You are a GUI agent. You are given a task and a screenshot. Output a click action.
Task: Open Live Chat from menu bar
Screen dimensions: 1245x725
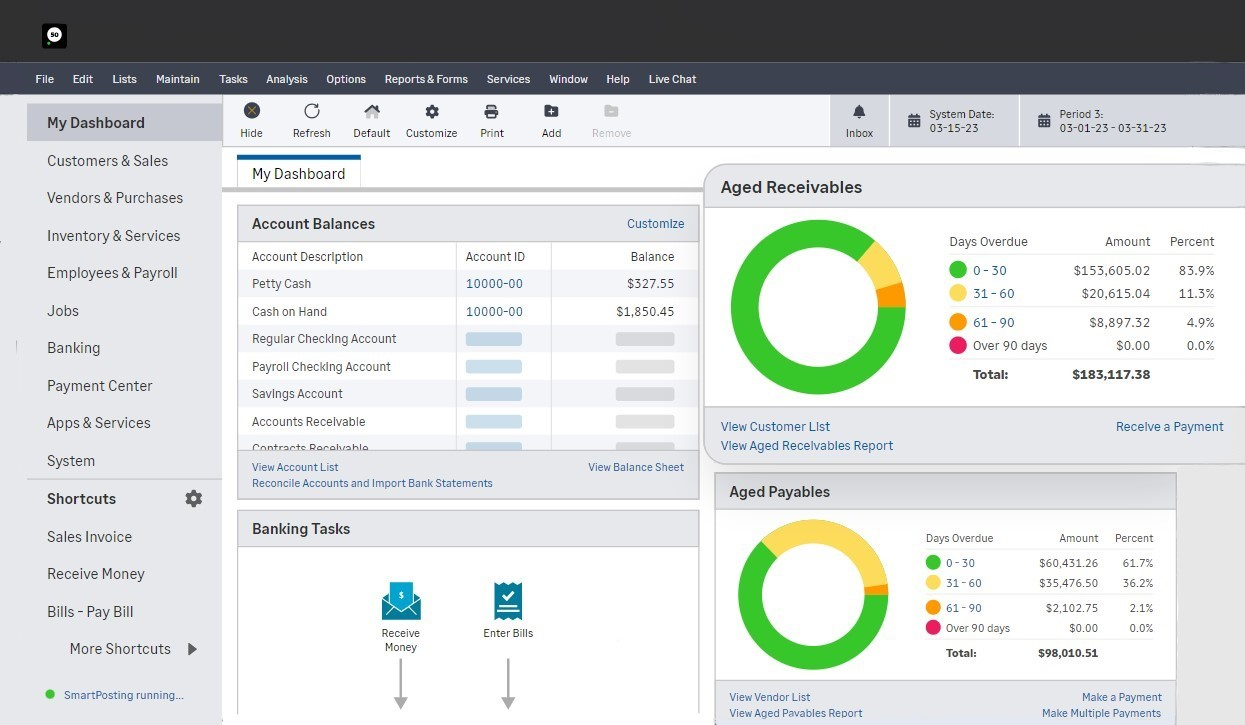pos(672,79)
